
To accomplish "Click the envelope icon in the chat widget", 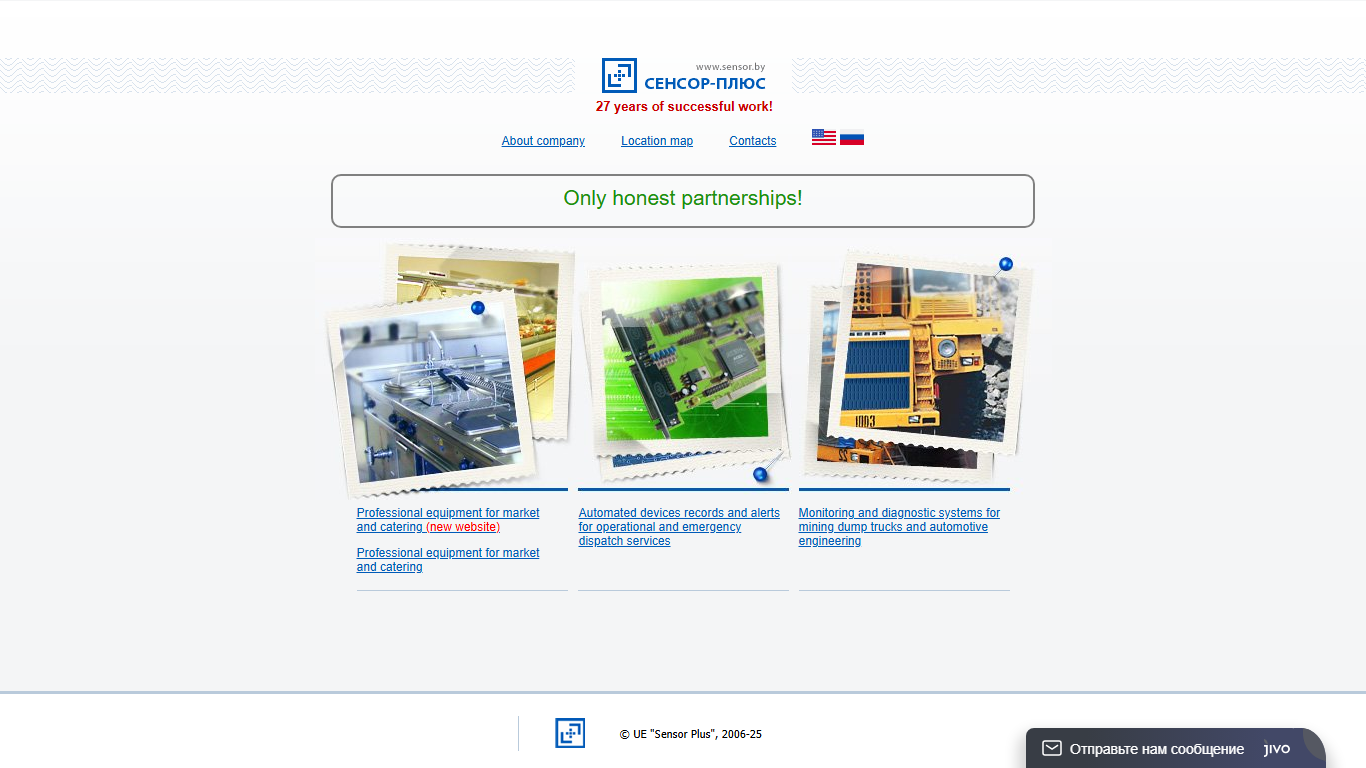I will pos(1051,748).
